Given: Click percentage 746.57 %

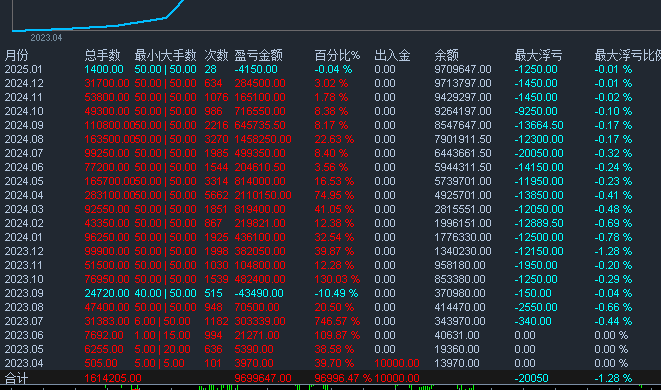Looking at the screenshot, I should 337,321.
